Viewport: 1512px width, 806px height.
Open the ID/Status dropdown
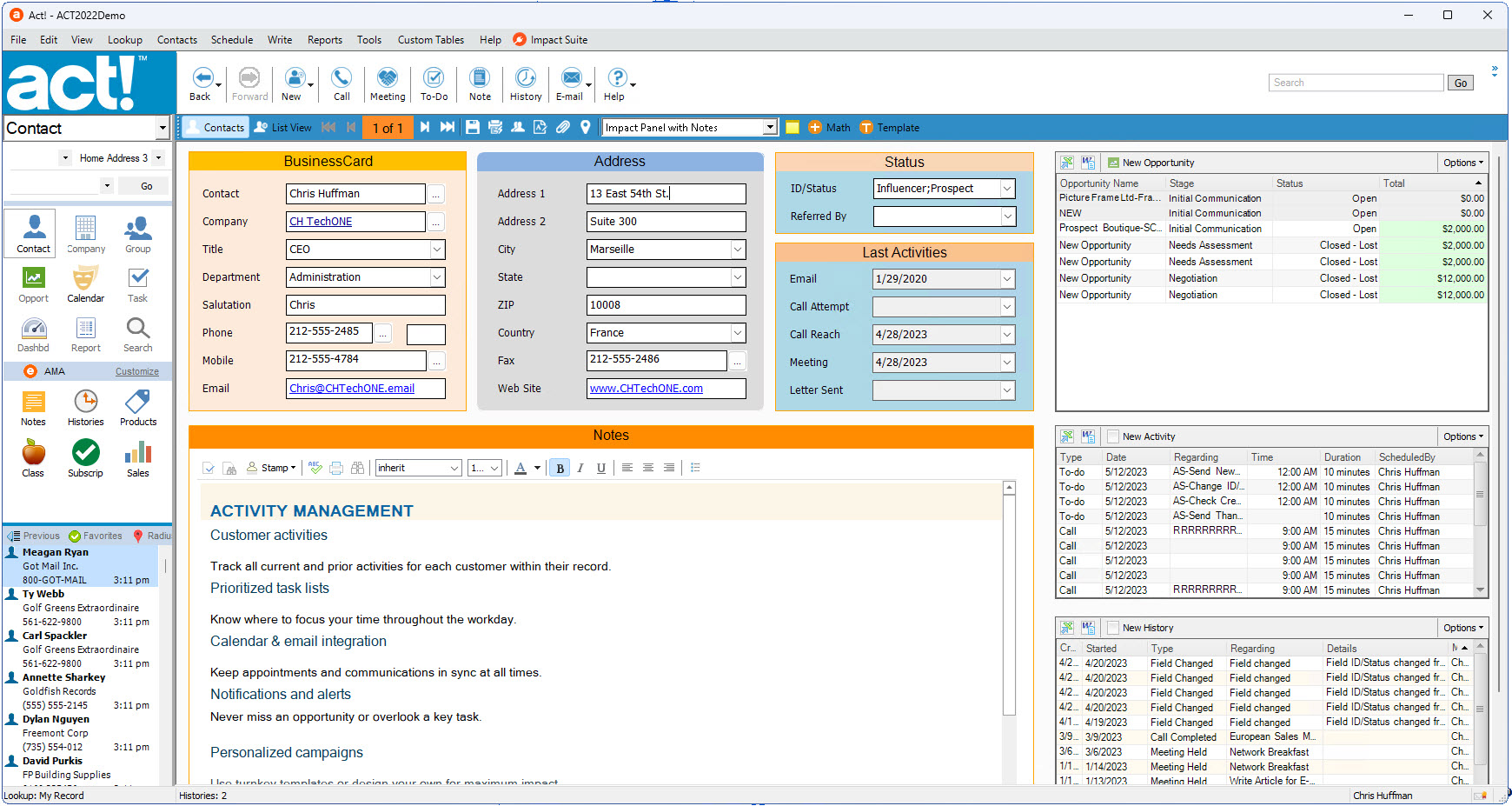[x=1007, y=189]
